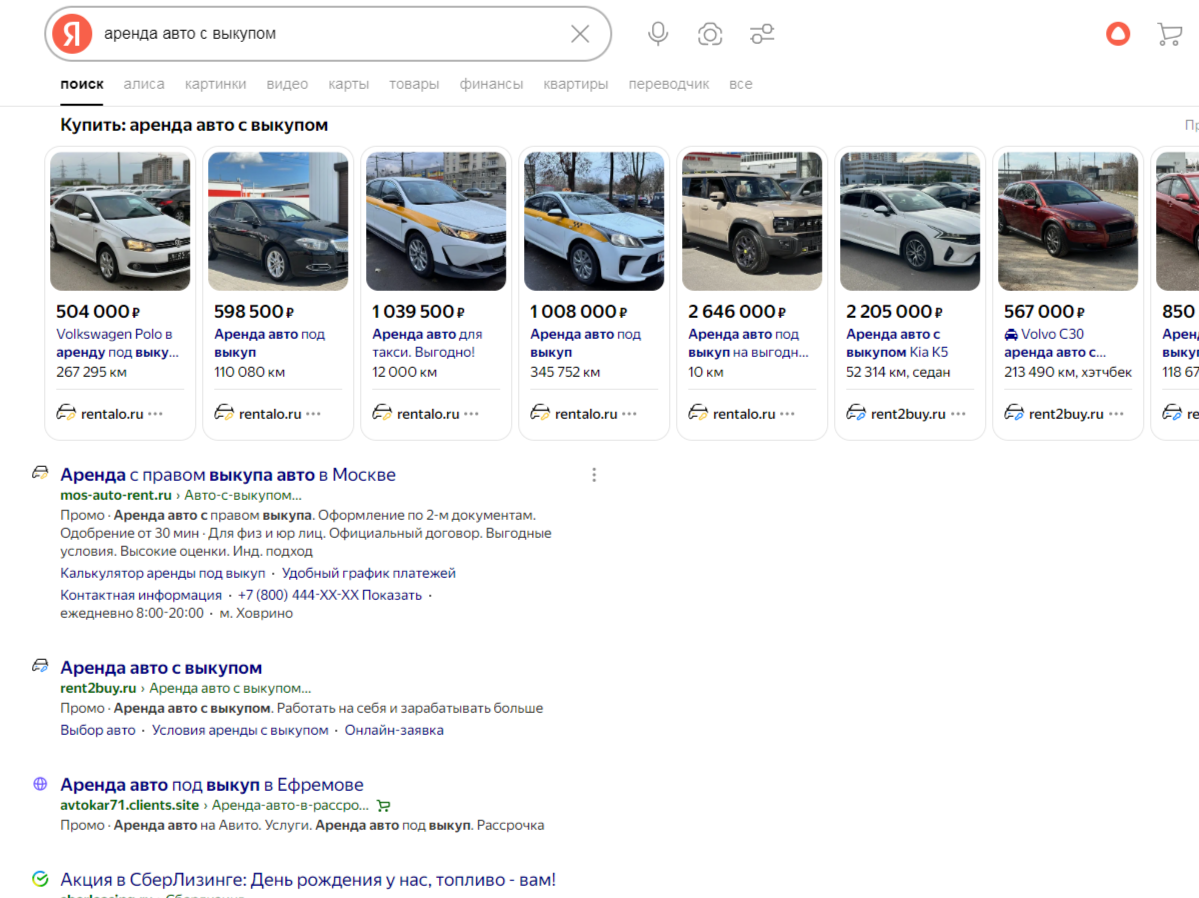The image size is (1199, 898).
Task: Switch to the 'квартиры' tab
Action: (576, 84)
